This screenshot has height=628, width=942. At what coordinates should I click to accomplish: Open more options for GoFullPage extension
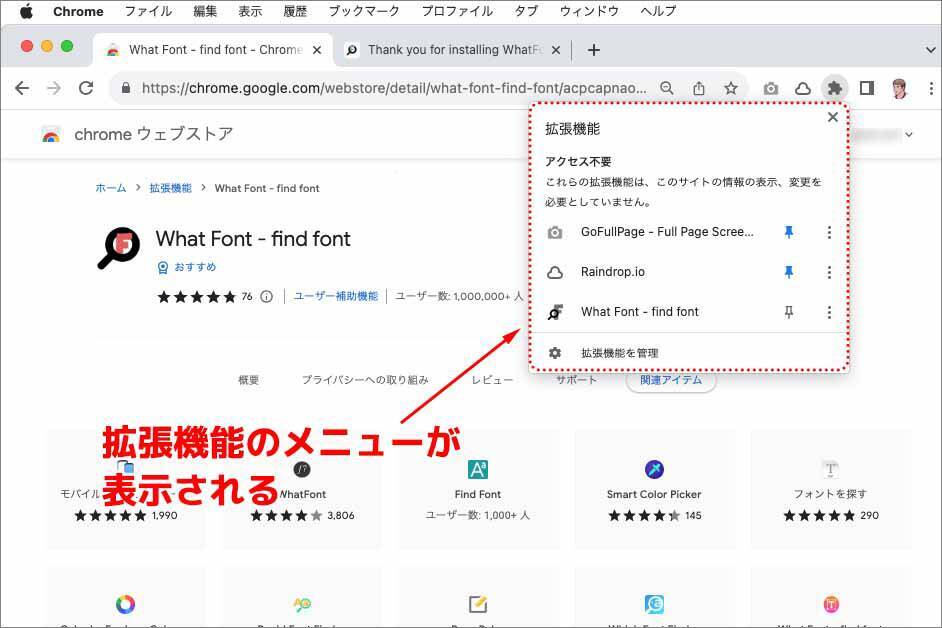829,232
